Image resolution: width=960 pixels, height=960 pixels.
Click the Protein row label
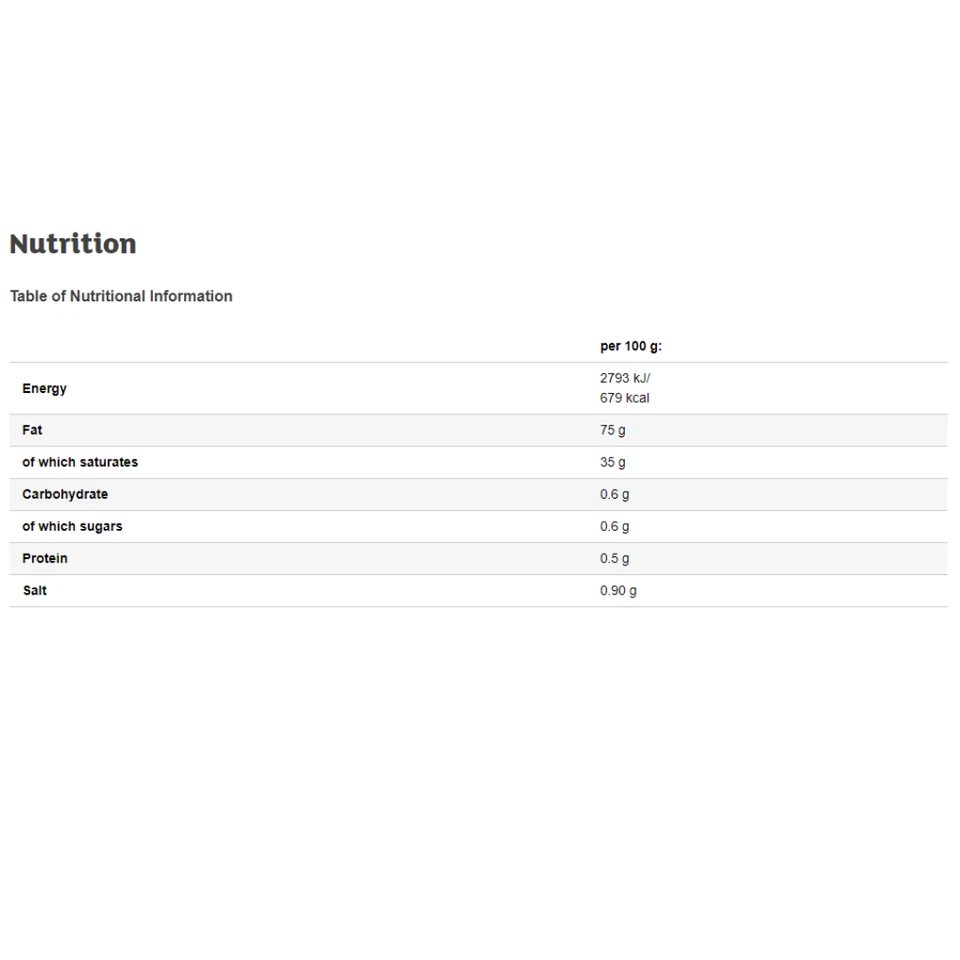[45, 558]
